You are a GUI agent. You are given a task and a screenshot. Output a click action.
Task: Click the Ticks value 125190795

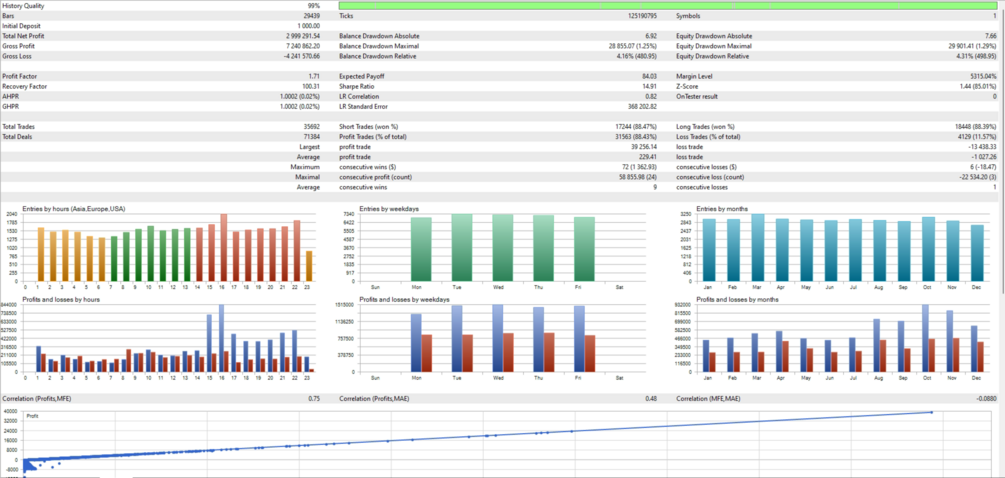point(643,15)
